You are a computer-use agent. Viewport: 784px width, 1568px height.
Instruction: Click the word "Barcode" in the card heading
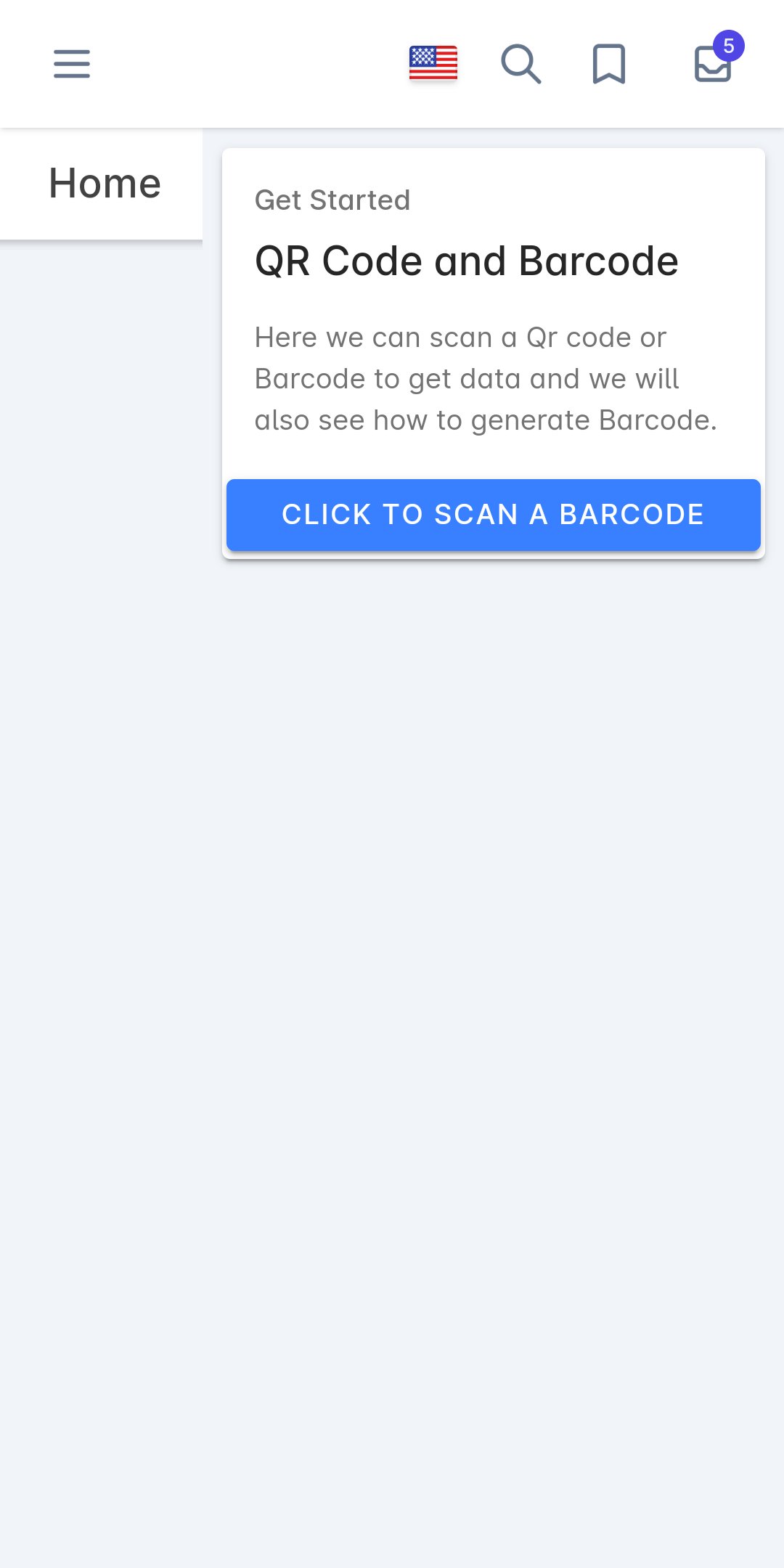pyautogui.click(x=598, y=261)
